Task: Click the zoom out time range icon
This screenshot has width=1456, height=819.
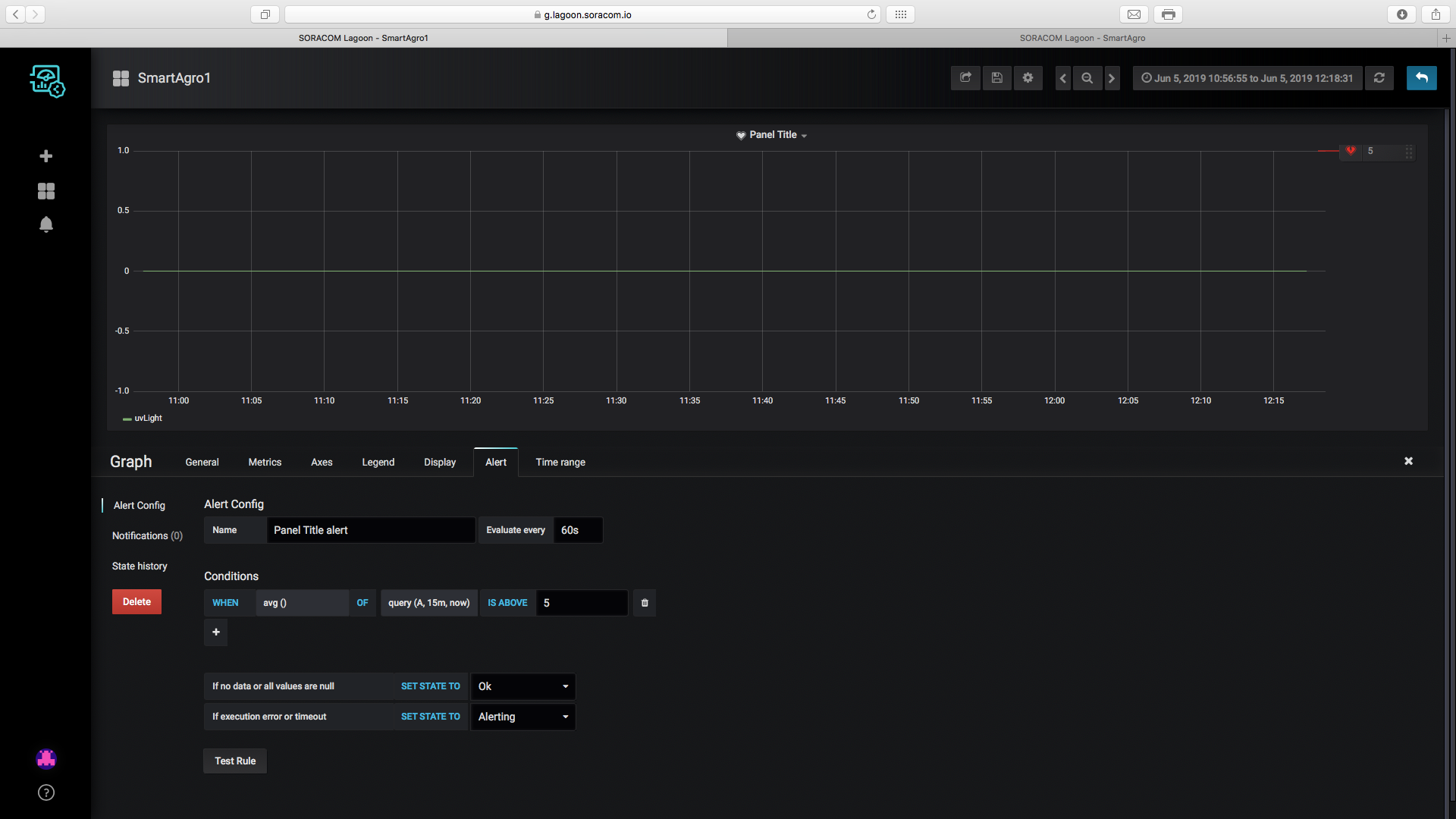Action: 1087,78
